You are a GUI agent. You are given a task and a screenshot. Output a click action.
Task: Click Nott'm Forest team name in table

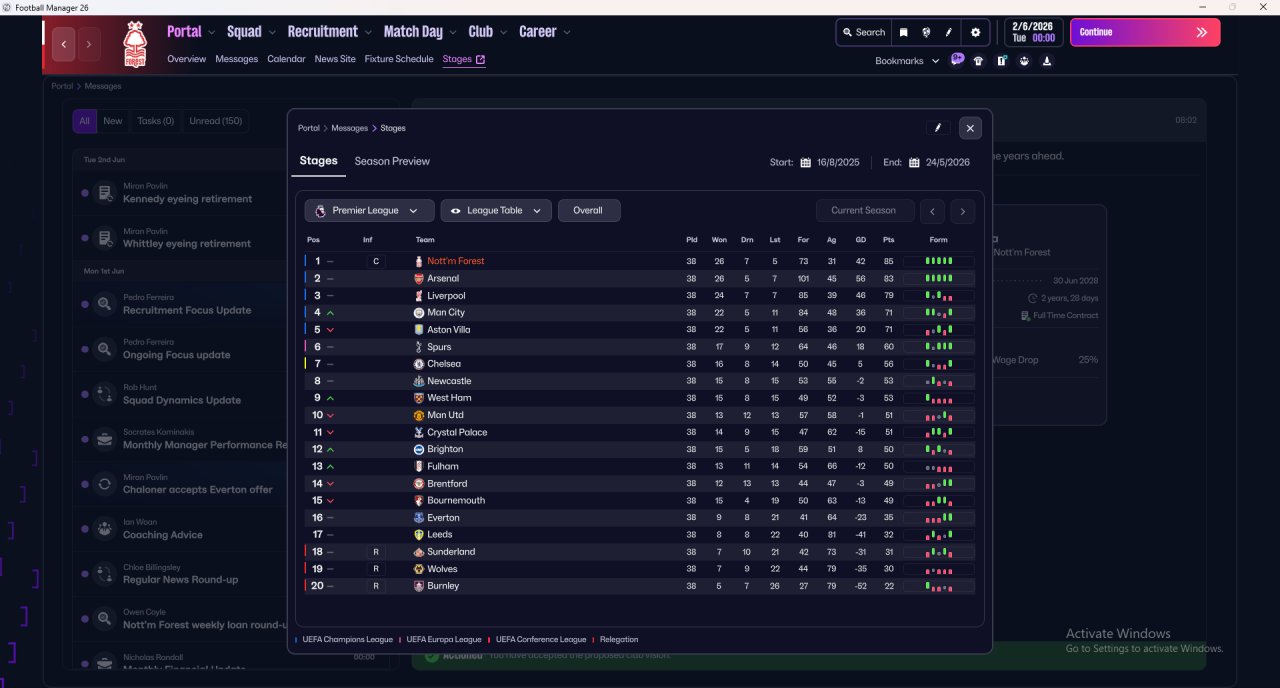tap(455, 261)
